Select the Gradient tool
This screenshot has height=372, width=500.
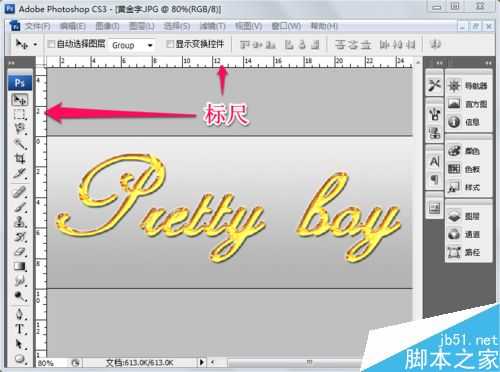(x=20, y=266)
